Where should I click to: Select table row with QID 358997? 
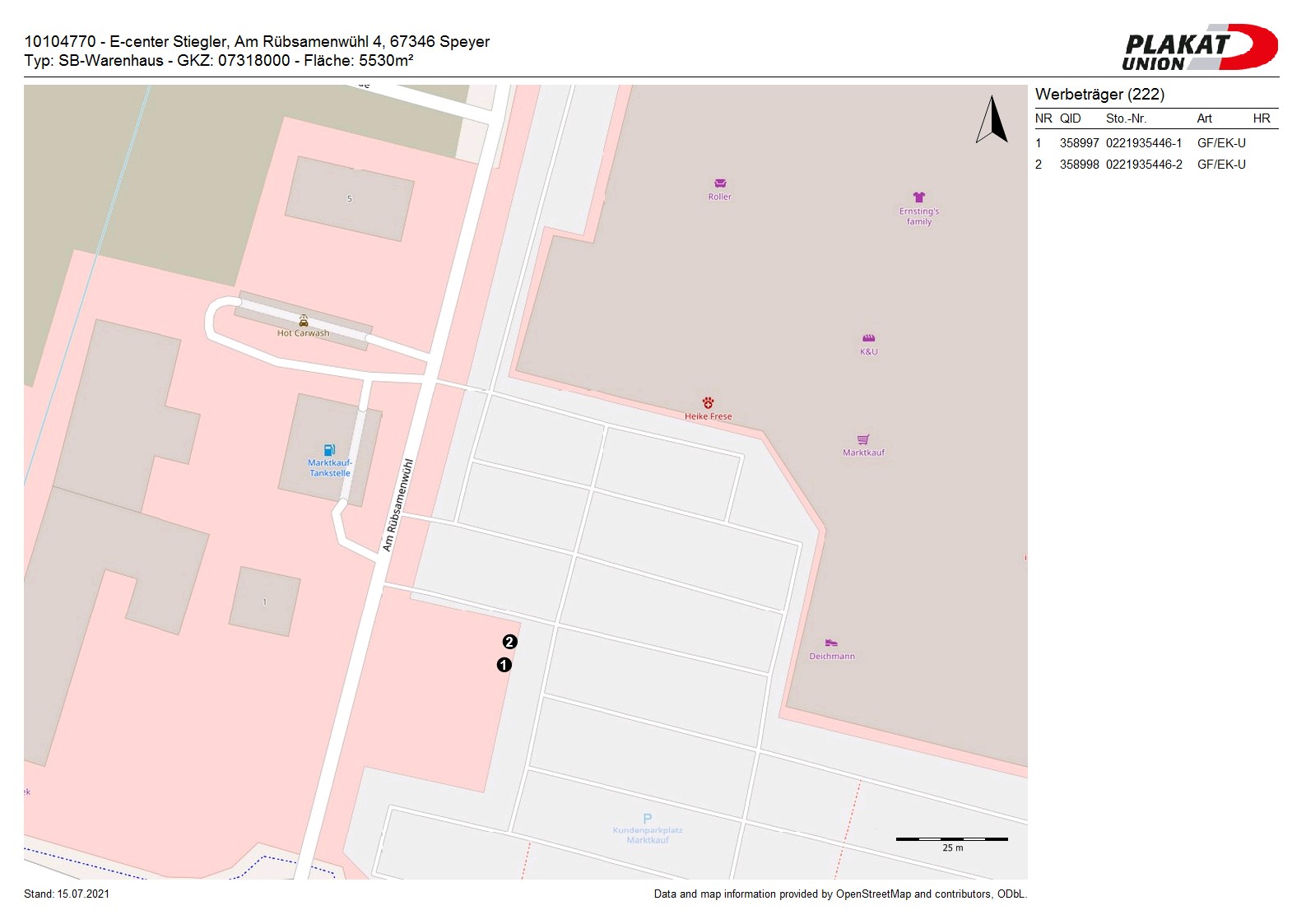pyautogui.click(x=1155, y=143)
